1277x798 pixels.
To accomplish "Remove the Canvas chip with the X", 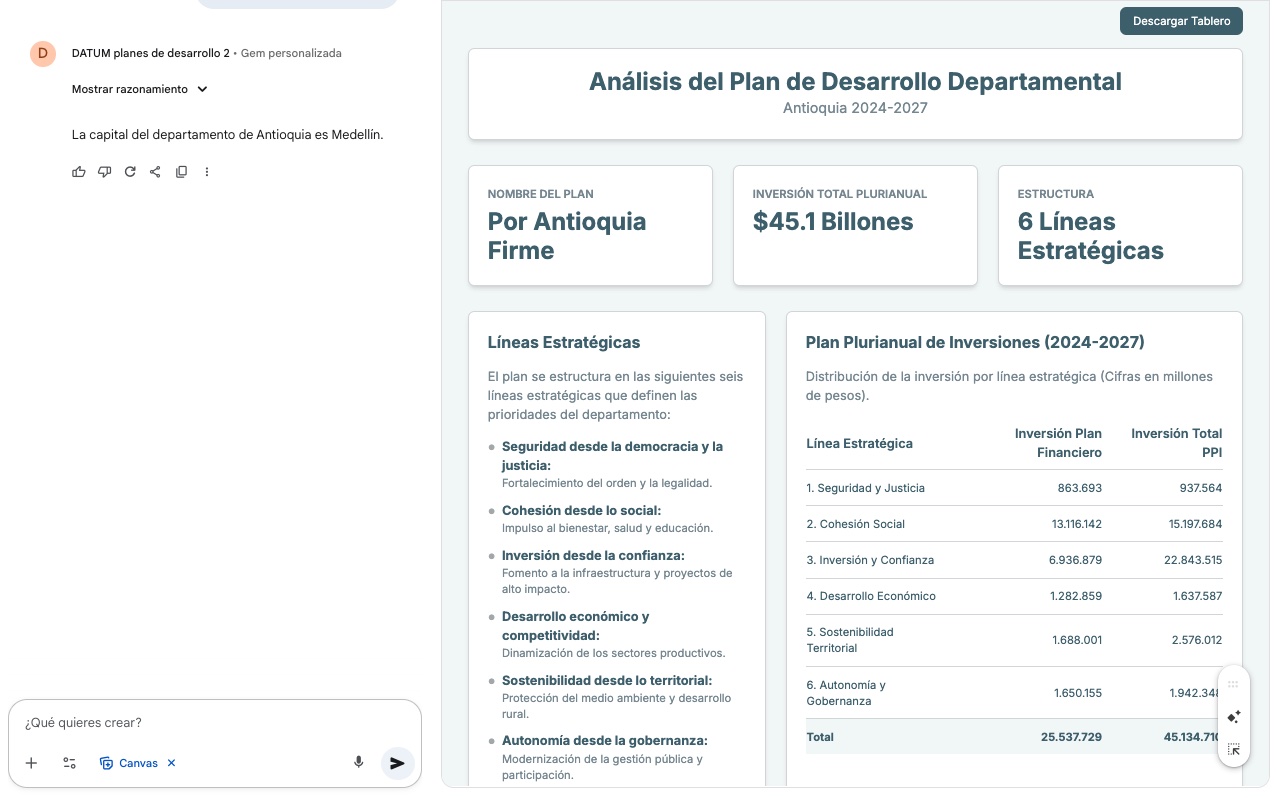I will click(x=171, y=763).
